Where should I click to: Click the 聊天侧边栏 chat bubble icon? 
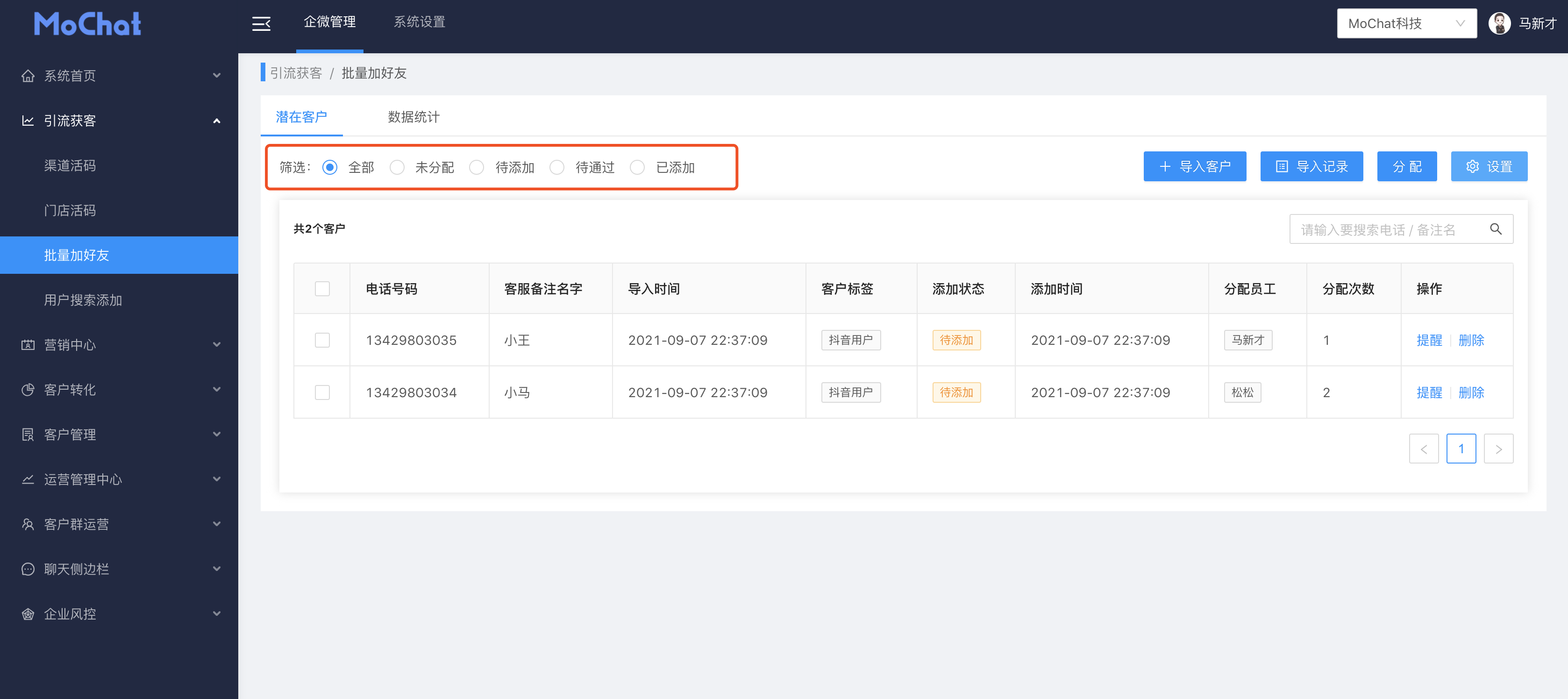click(x=28, y=569)
